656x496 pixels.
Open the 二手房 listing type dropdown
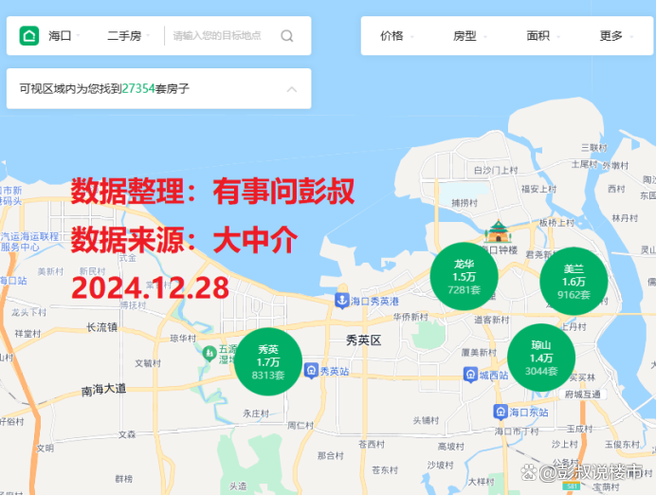[x=128, y=36]
